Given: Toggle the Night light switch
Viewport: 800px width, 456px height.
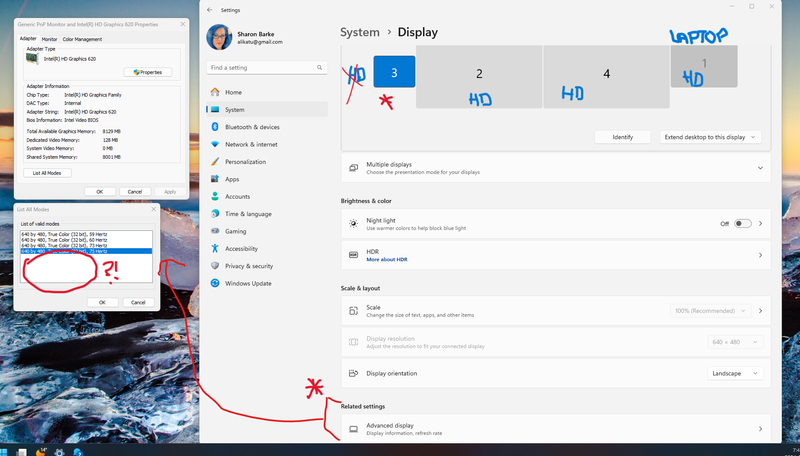Looking at the screenshot, I should pyautogui.click(x=742, y=224).
